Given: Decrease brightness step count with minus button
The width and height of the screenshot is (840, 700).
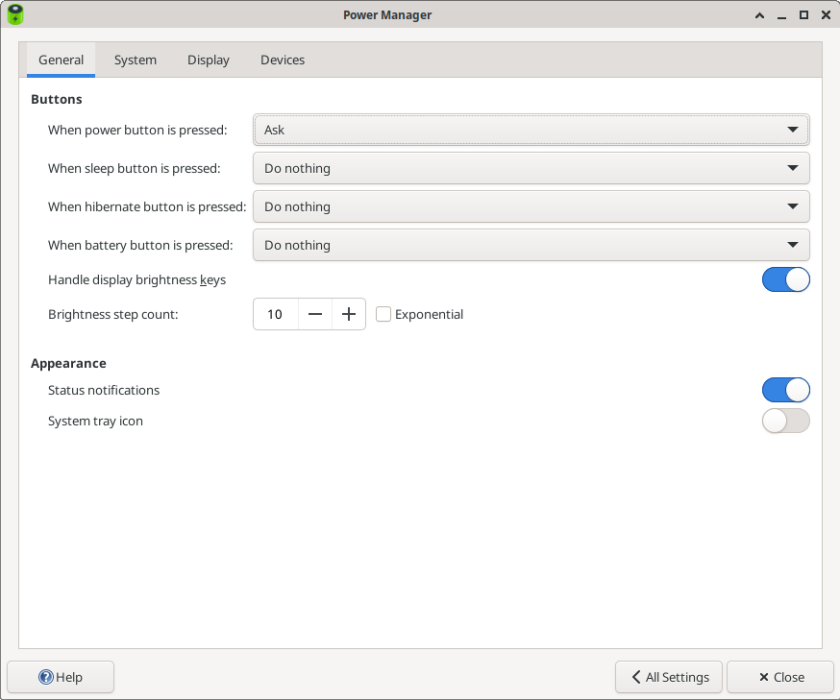Looking at the screenshot, I should point(315,314).
